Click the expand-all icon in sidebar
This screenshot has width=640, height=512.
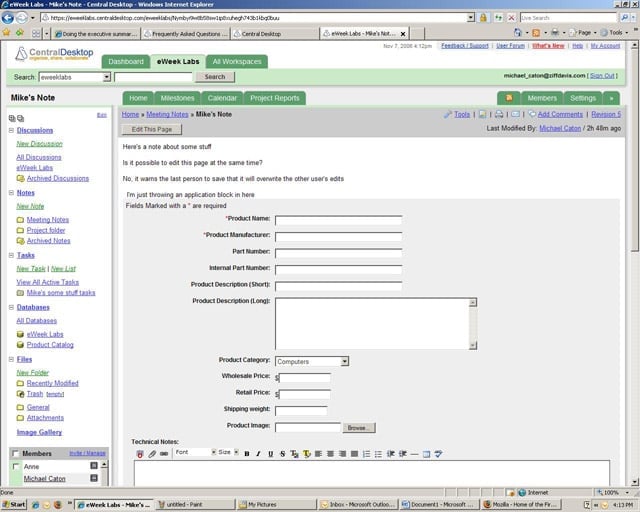click(12, 118)
